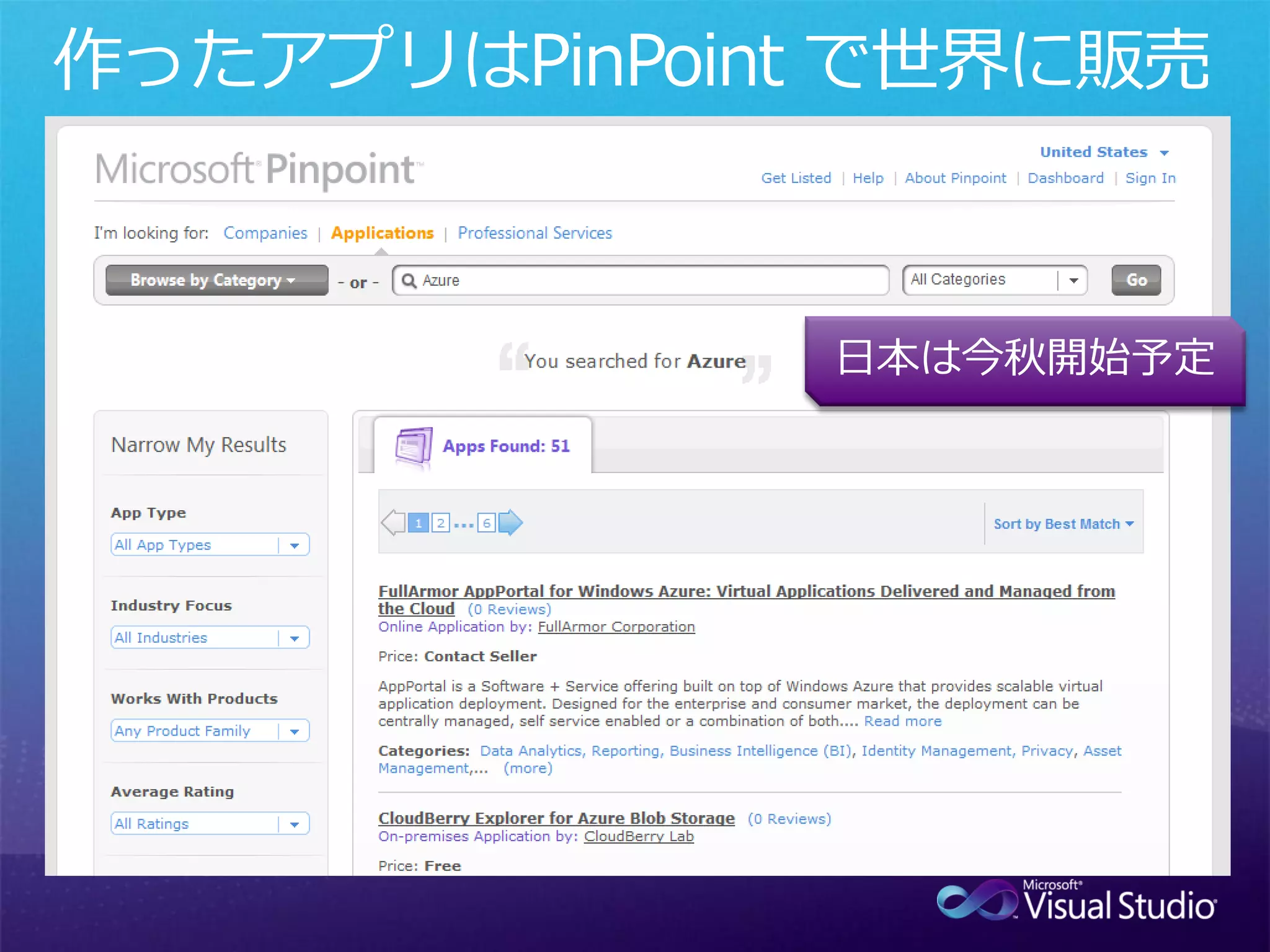The height and width of the screenshot is (952, 1270).
Task: Open the United States region selector
Action: pos(1103,152)
